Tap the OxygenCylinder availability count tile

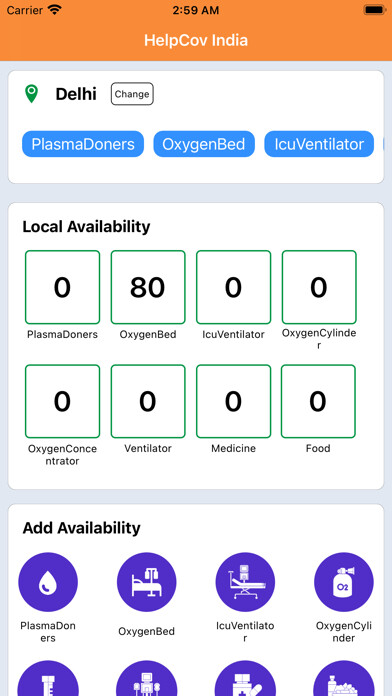click(319, 287)
